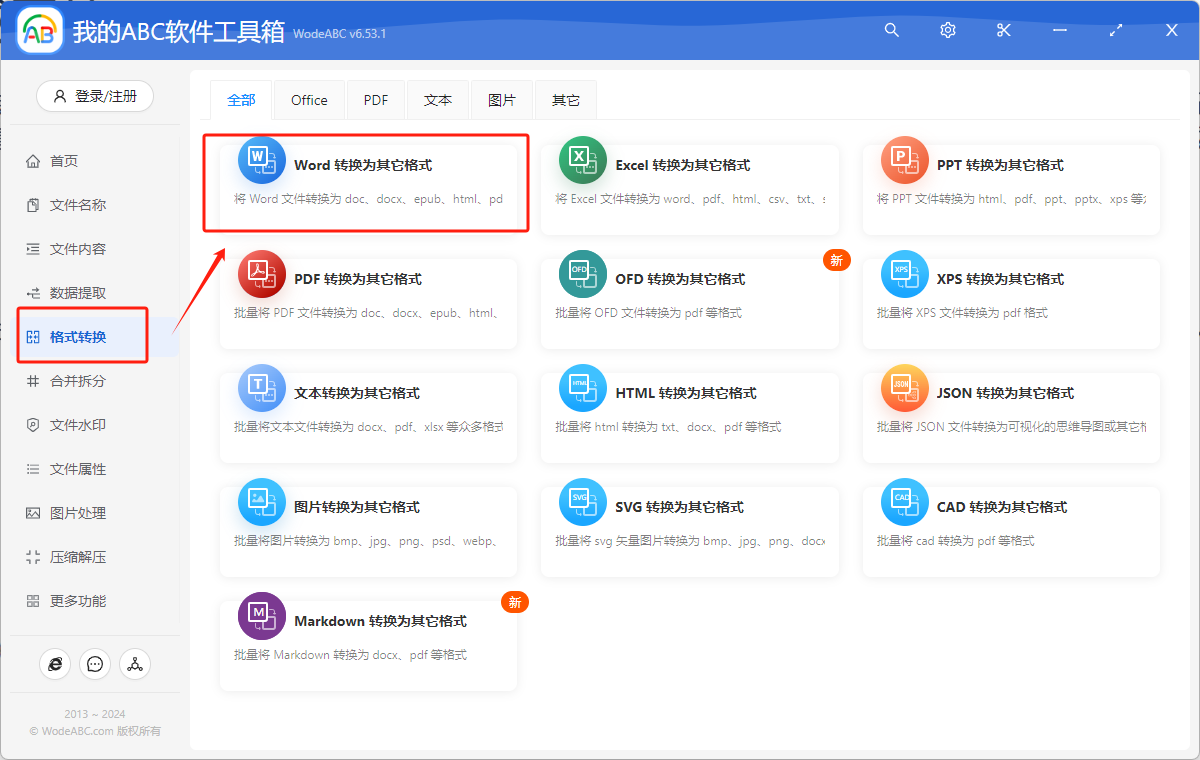
Task: Click the share network icon
Action: (x=135, y=663)
